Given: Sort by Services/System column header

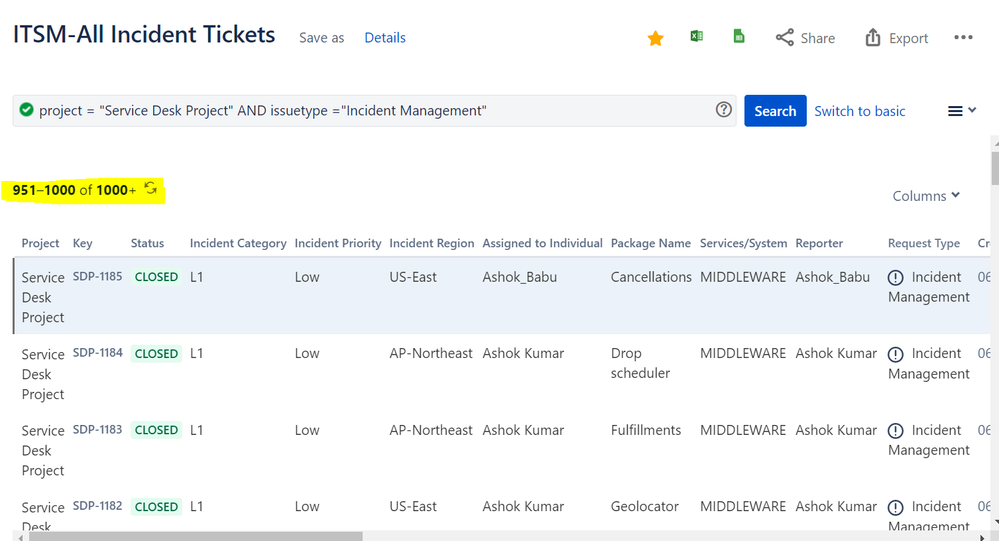Looking at the screenshot, I should [744, 243].
